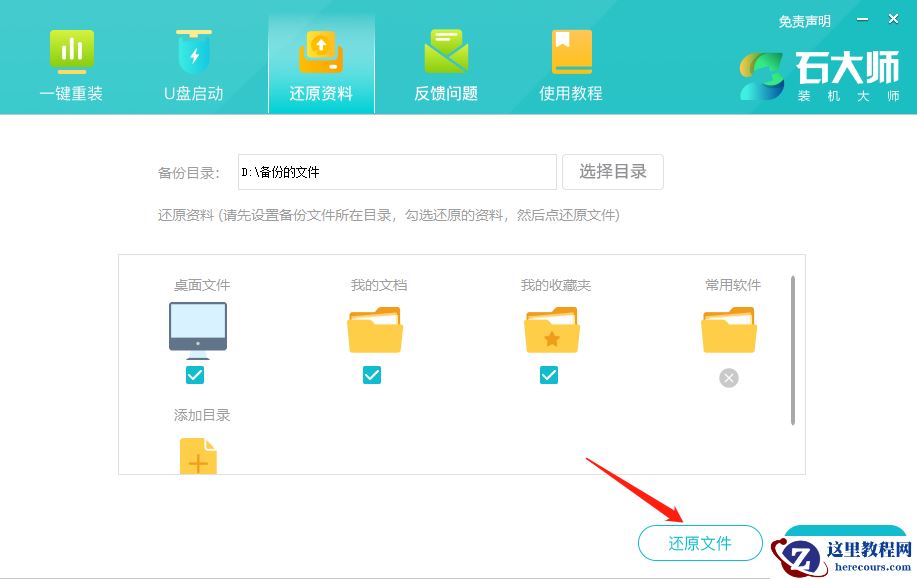Image resolution: width=917 pixels, height=579 pixels.
Task: Open the 我的文档 folder icon
Action: (x=374, y=332)
